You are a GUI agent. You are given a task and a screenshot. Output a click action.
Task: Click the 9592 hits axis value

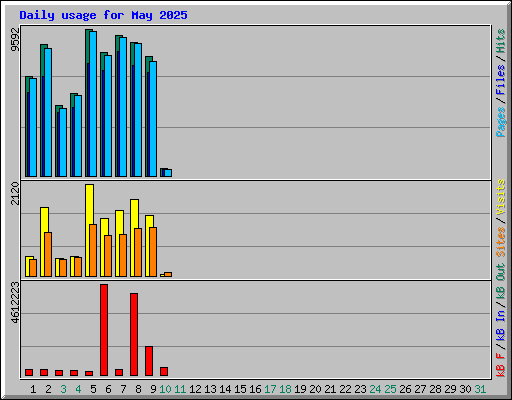[x=15, y=39]
